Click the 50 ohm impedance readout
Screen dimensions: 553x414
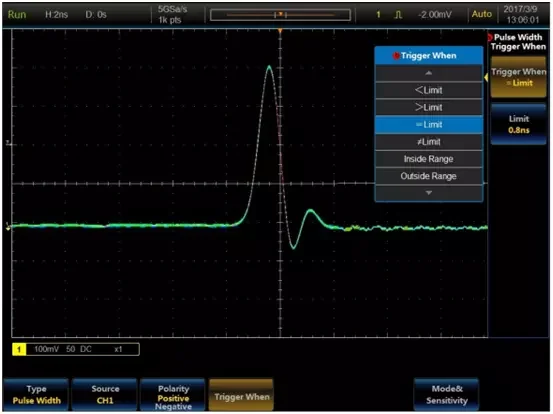[71, 349]
